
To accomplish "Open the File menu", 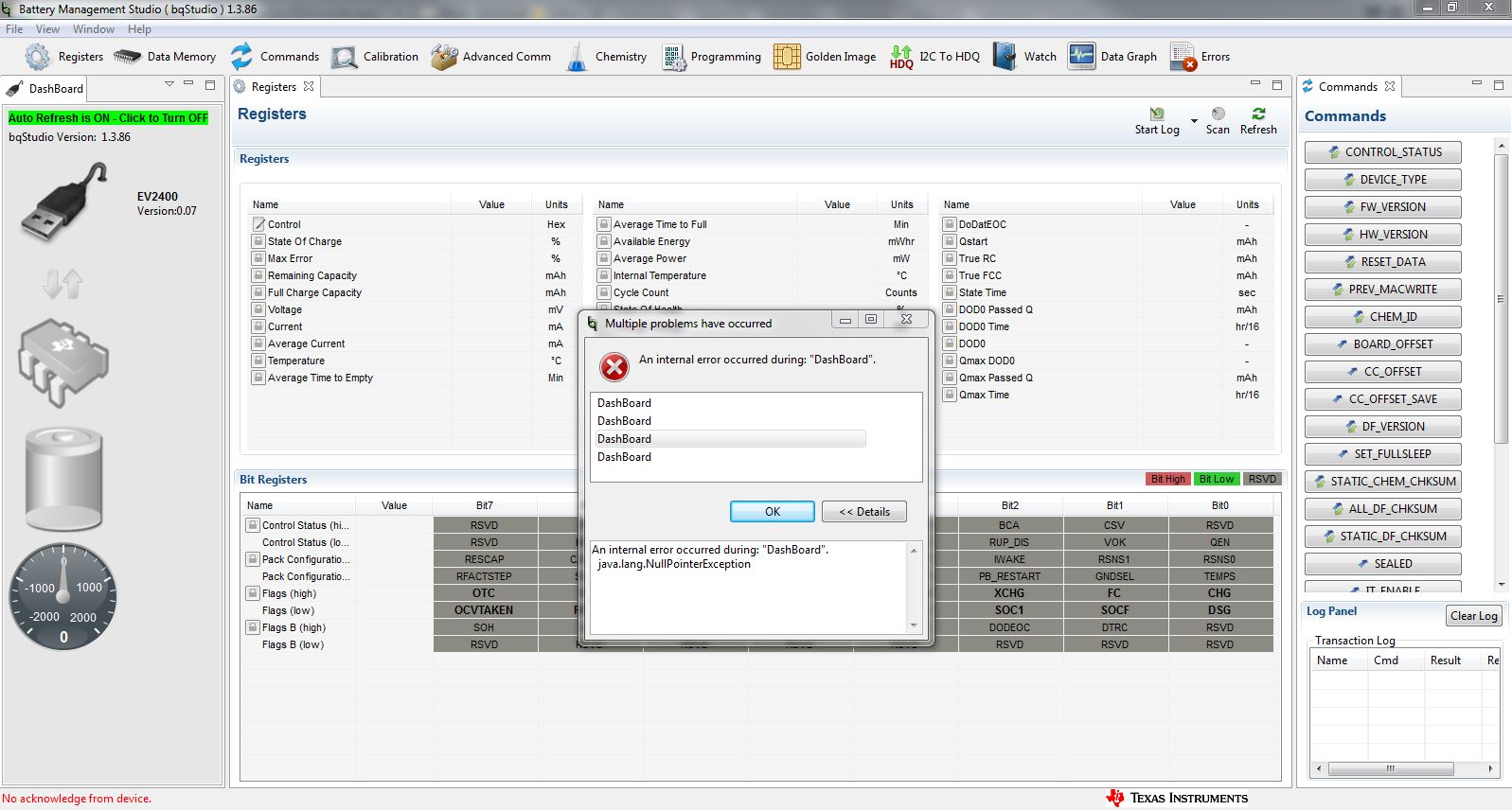I will tap(14, 29).
